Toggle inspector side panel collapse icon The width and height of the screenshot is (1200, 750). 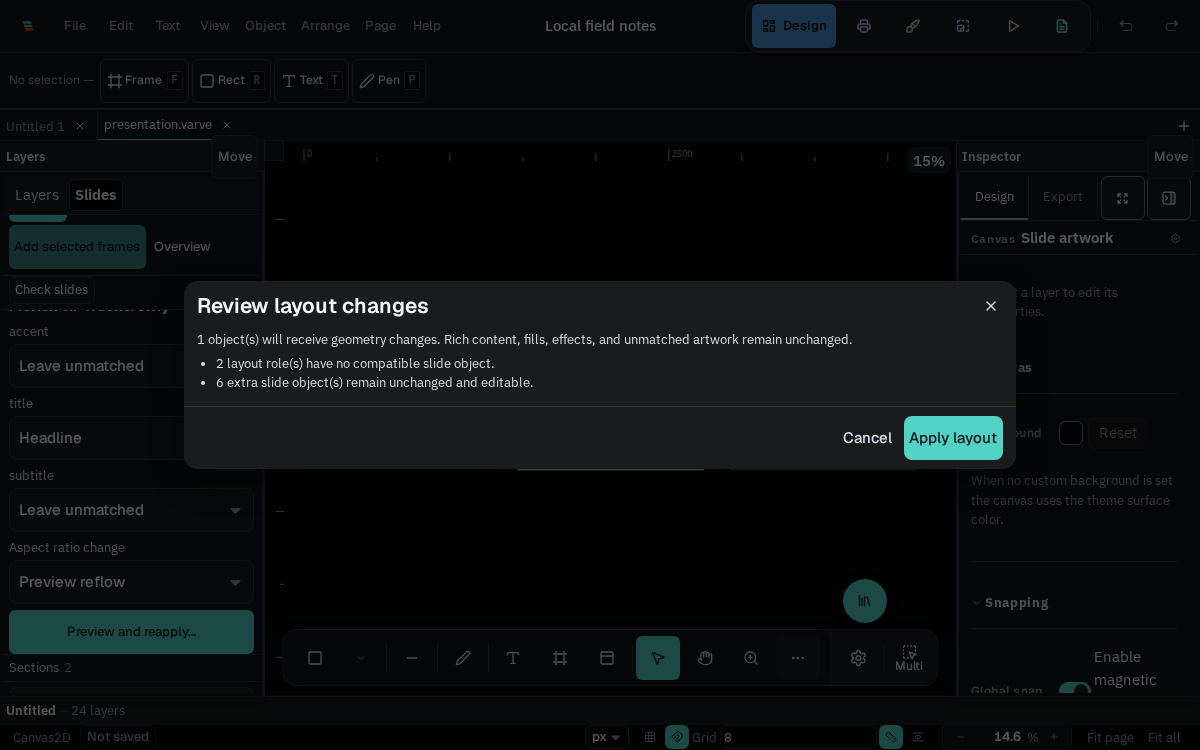click(x=1169, y=198)
